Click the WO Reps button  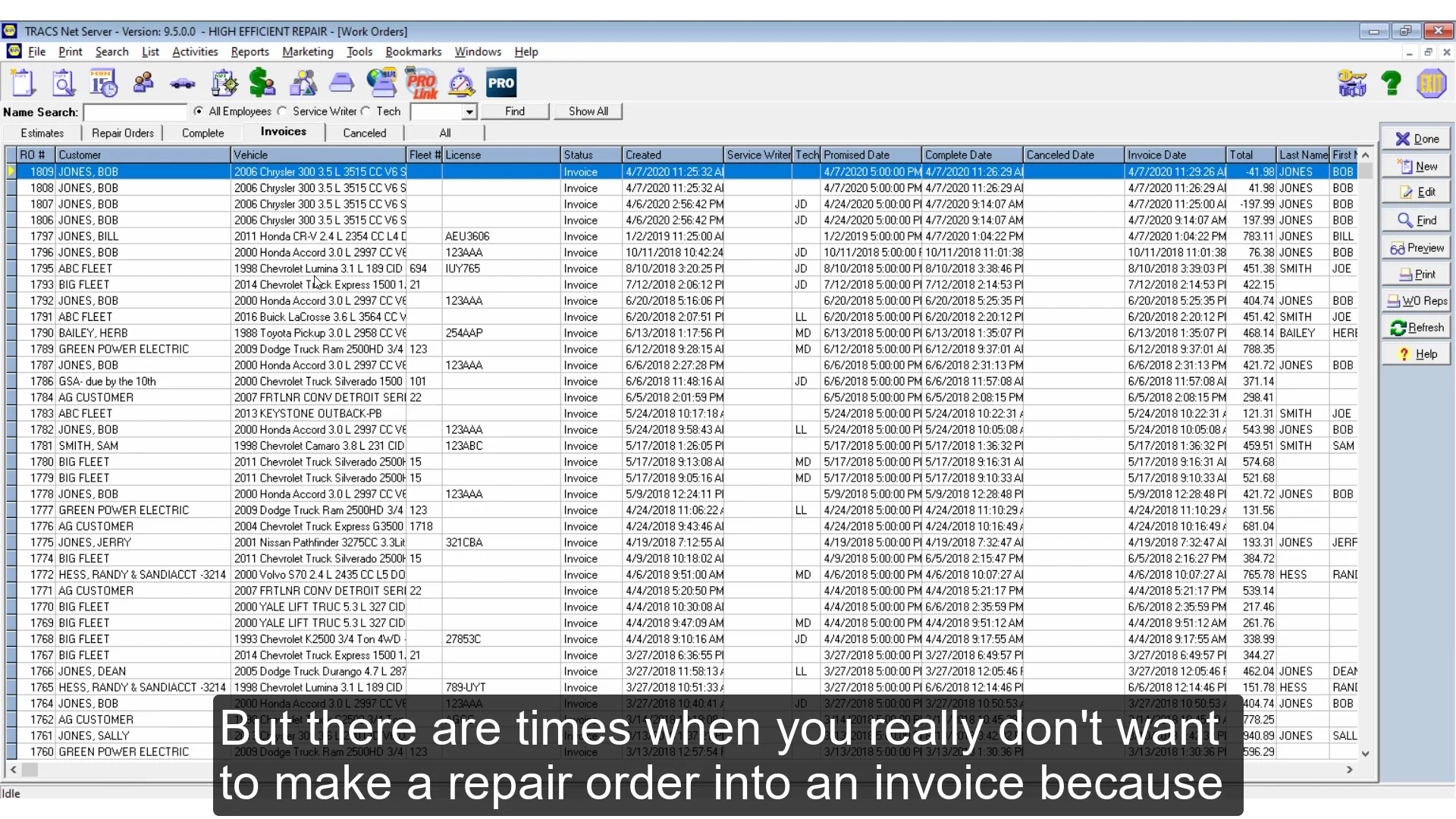1417,301
